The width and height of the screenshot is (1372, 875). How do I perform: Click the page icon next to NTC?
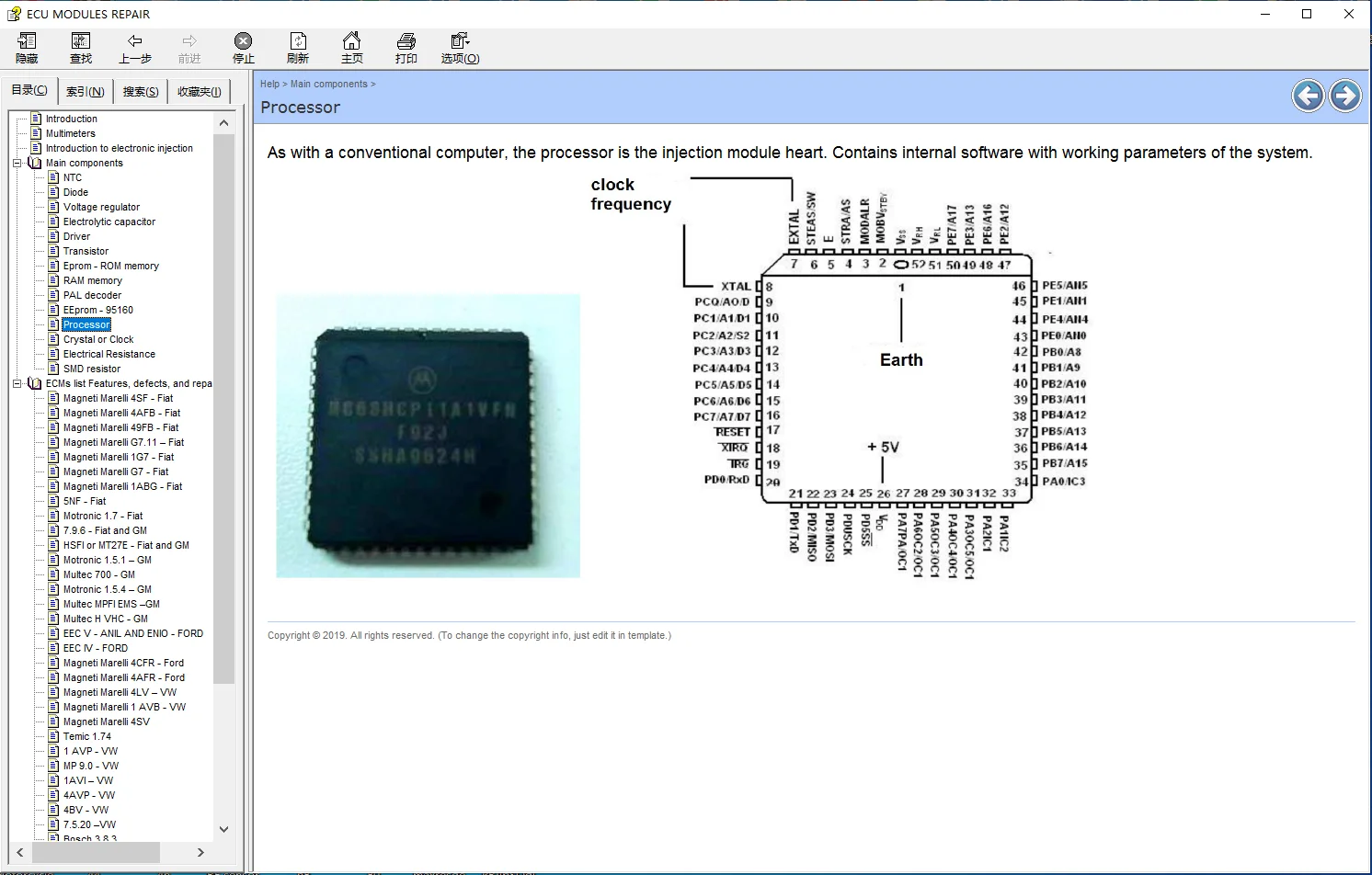pos(53,177)
